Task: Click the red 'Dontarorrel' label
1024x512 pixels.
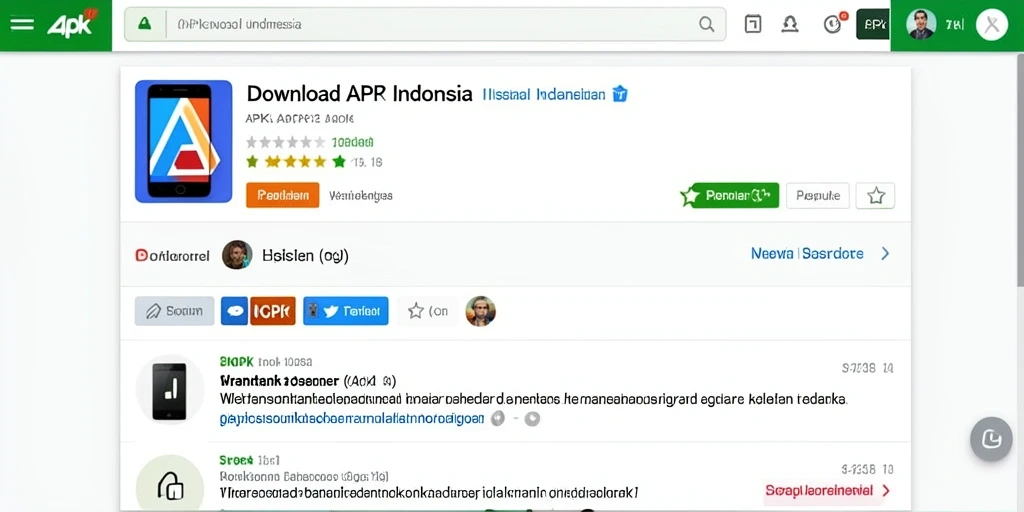Action: point(172,255)
